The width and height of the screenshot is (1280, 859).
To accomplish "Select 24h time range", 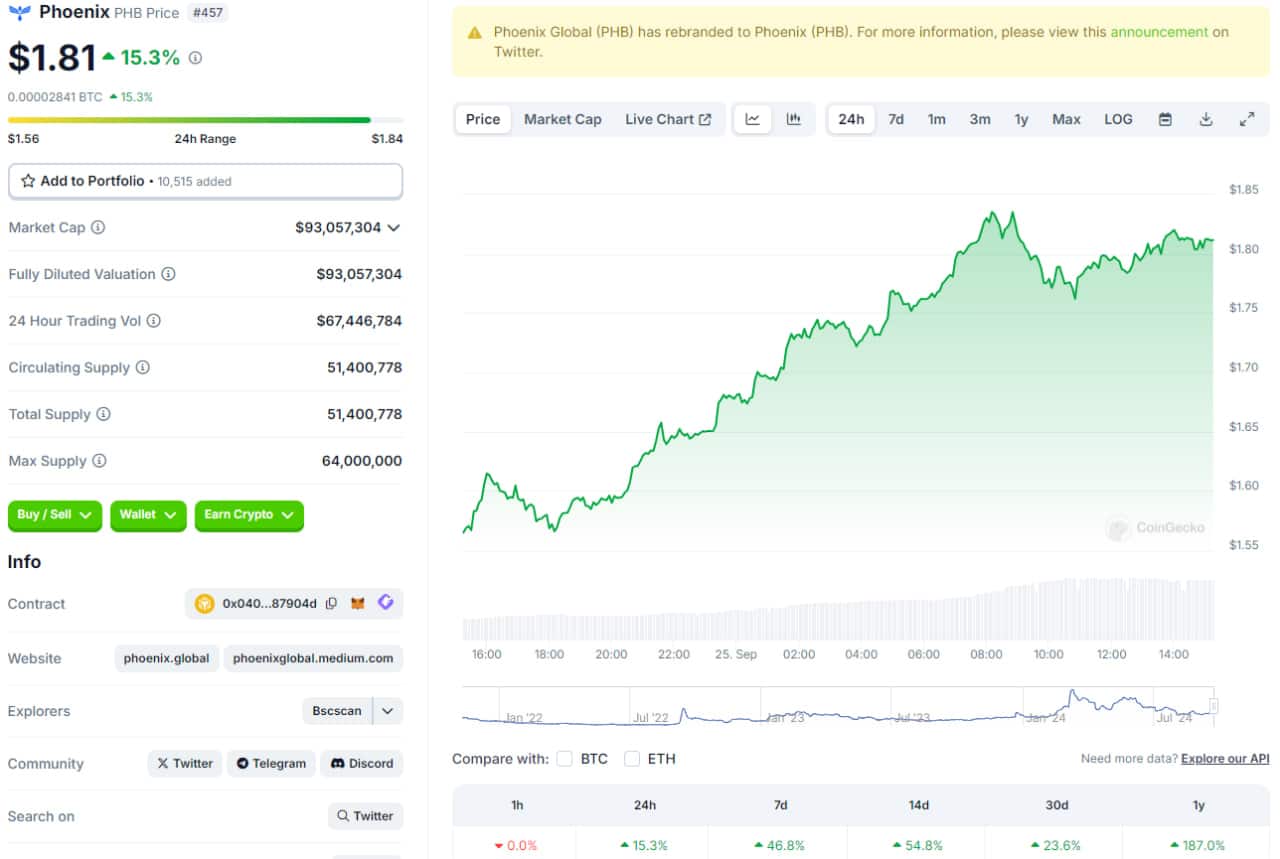I will pyautogui.click(x=851, y=119).
